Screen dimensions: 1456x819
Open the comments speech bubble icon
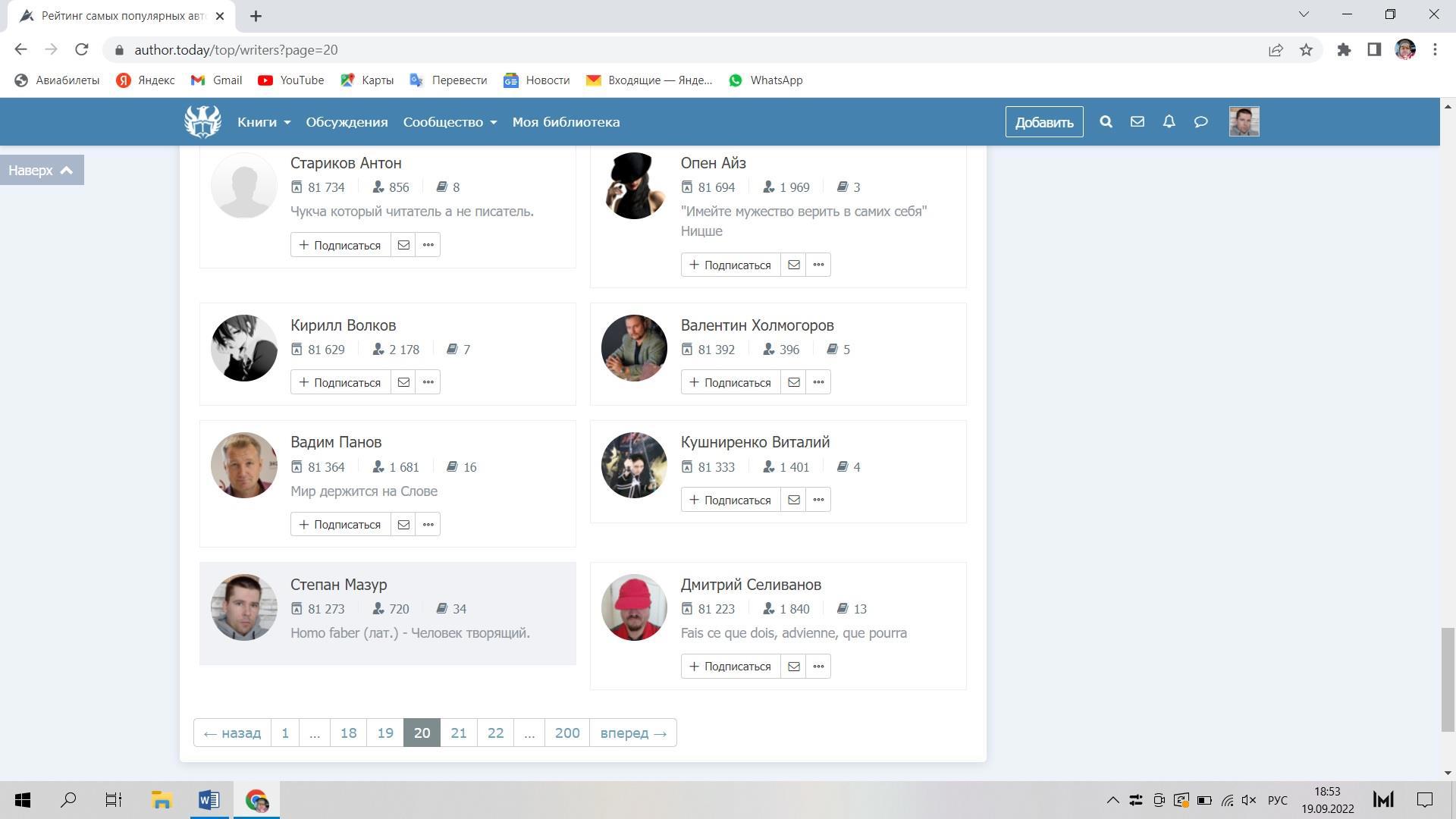point(1200,121)
